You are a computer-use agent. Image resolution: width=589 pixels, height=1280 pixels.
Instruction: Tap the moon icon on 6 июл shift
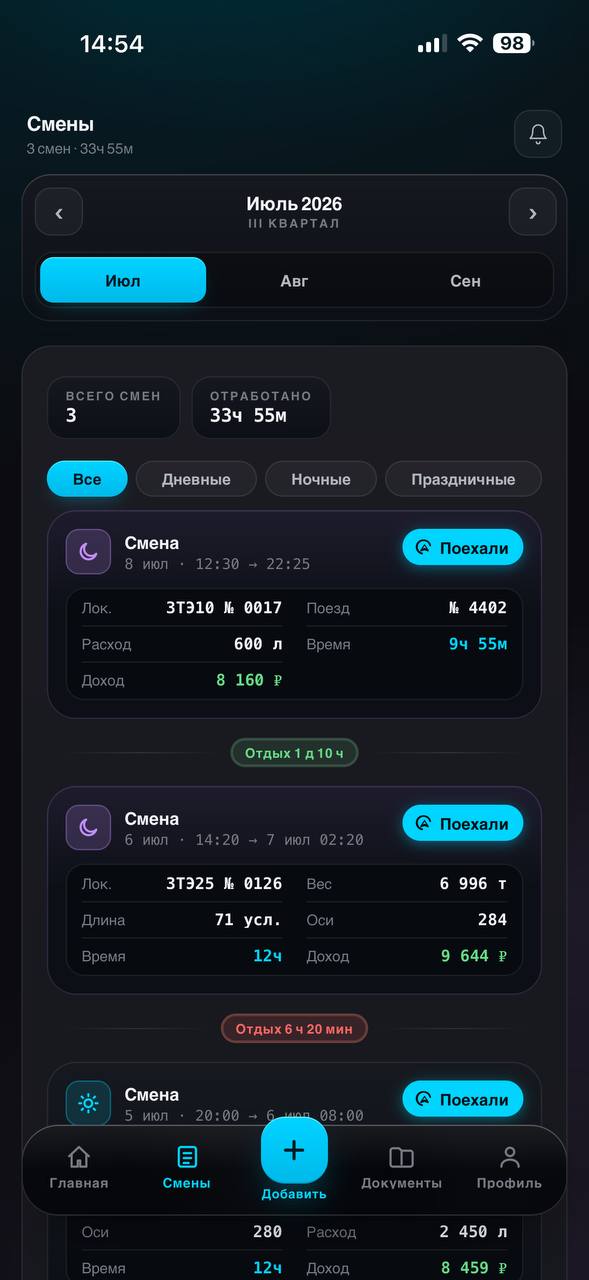pyautogui.click(x=88, y=827)
